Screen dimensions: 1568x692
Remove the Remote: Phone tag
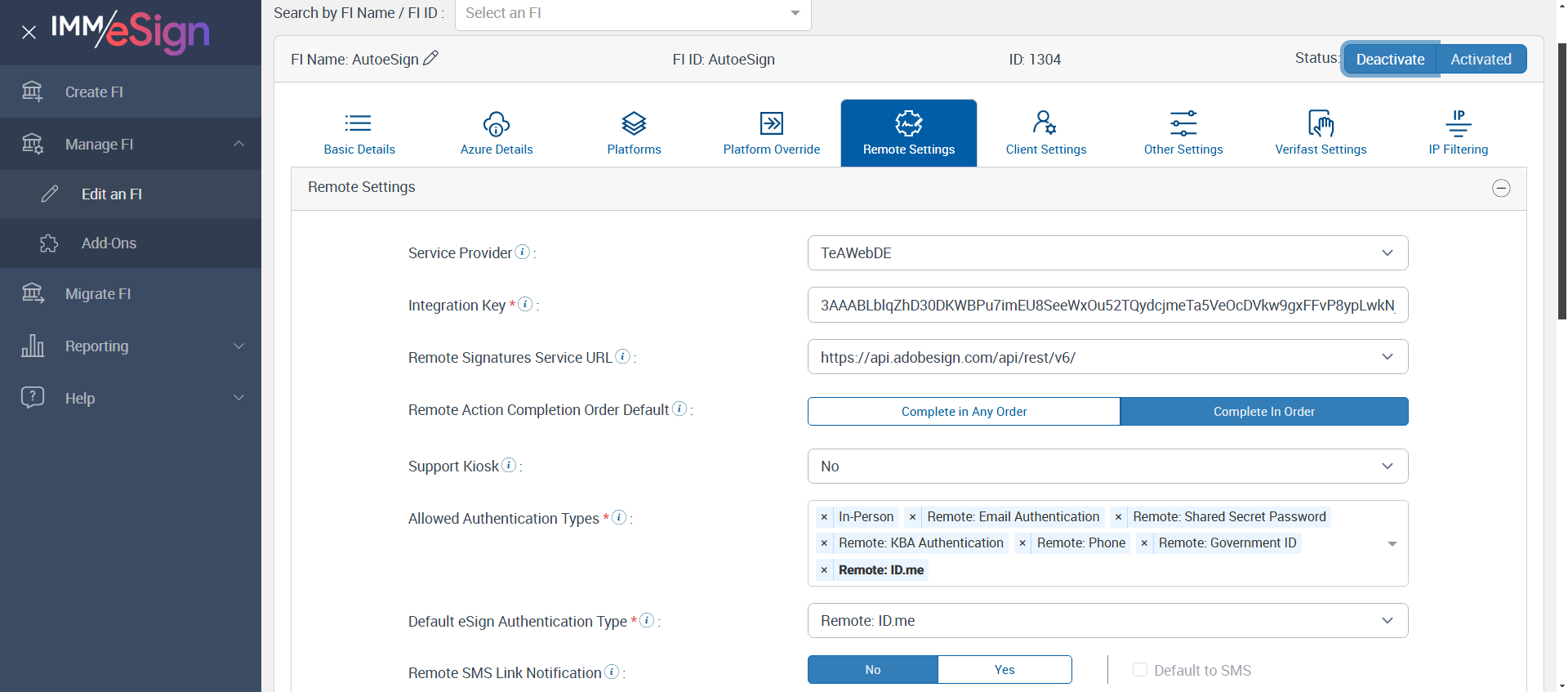tap(1022, 543)
